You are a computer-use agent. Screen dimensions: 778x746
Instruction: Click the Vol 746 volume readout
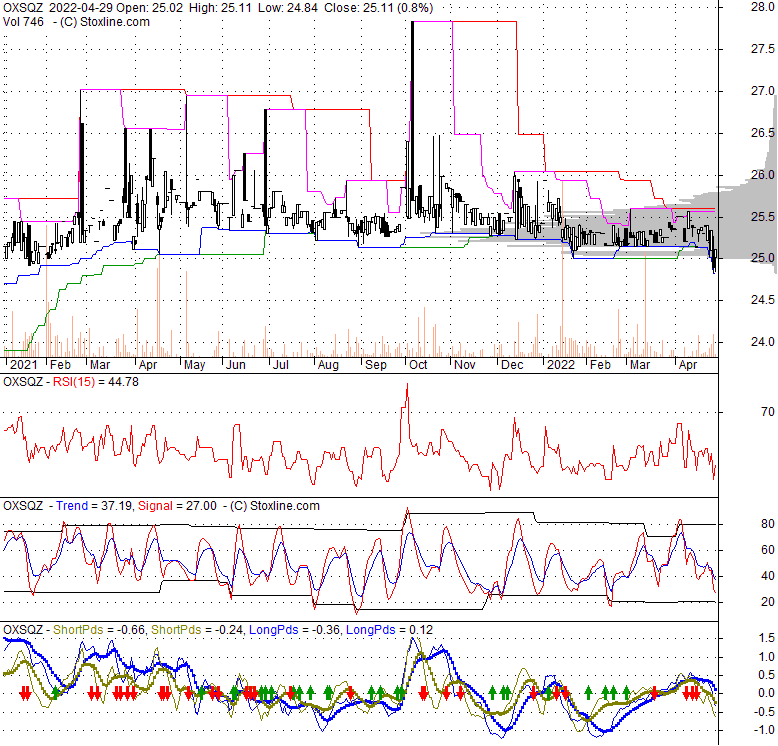click(x=23, y=22)
